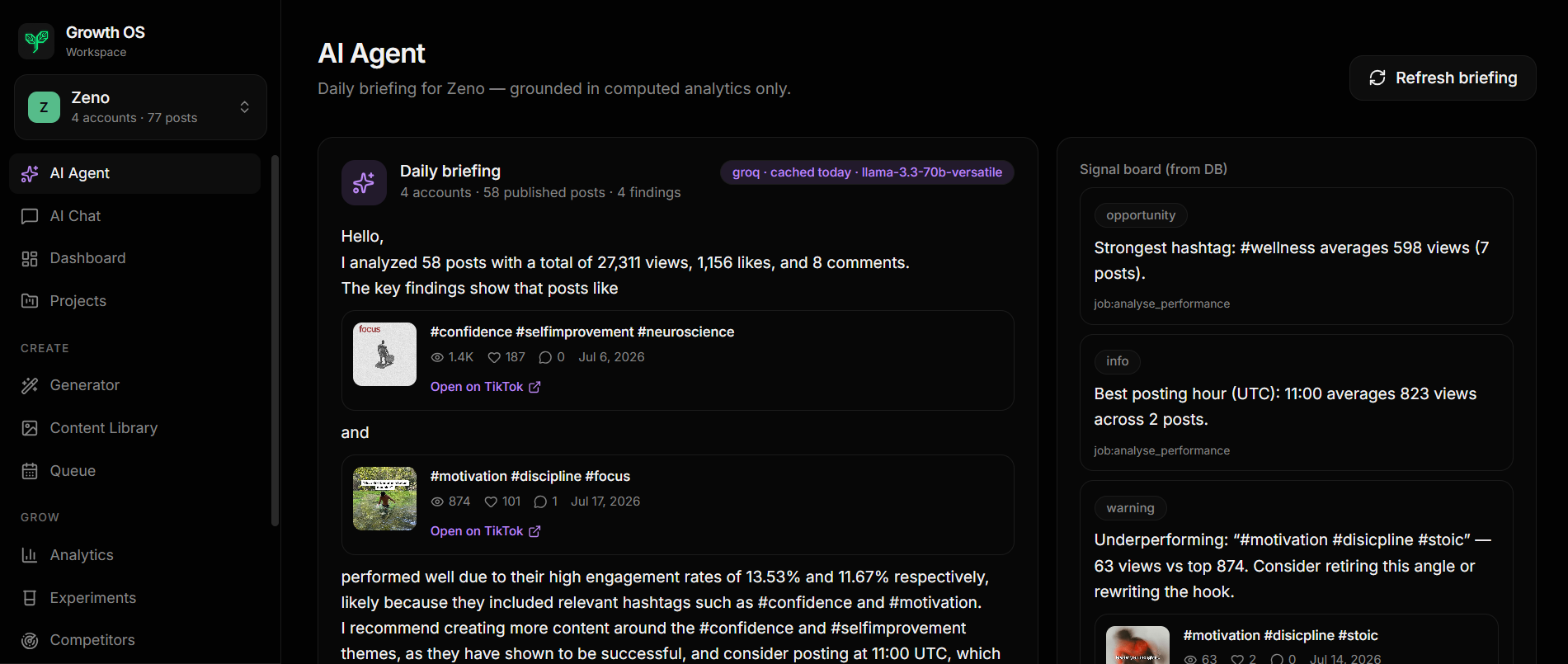Click the info tag on signal board

coord(1118,361)
